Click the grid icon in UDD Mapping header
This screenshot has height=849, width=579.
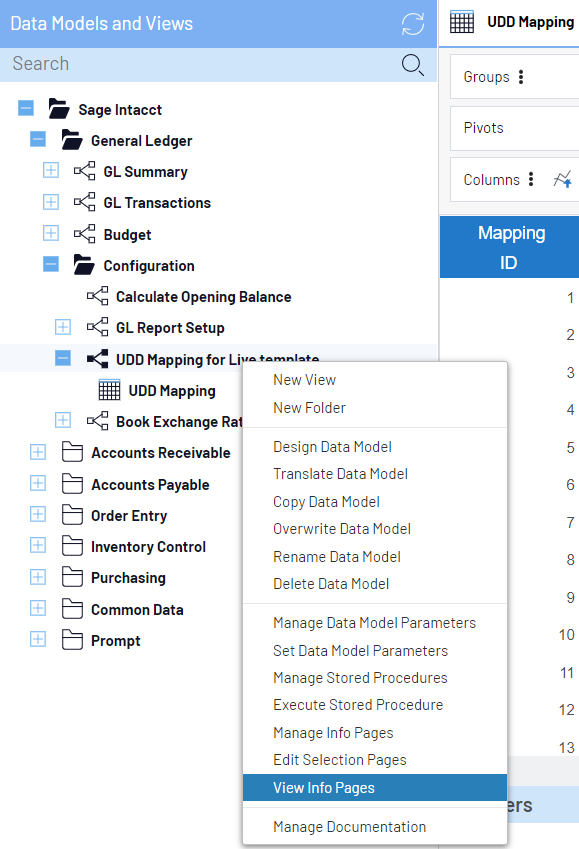462,22
